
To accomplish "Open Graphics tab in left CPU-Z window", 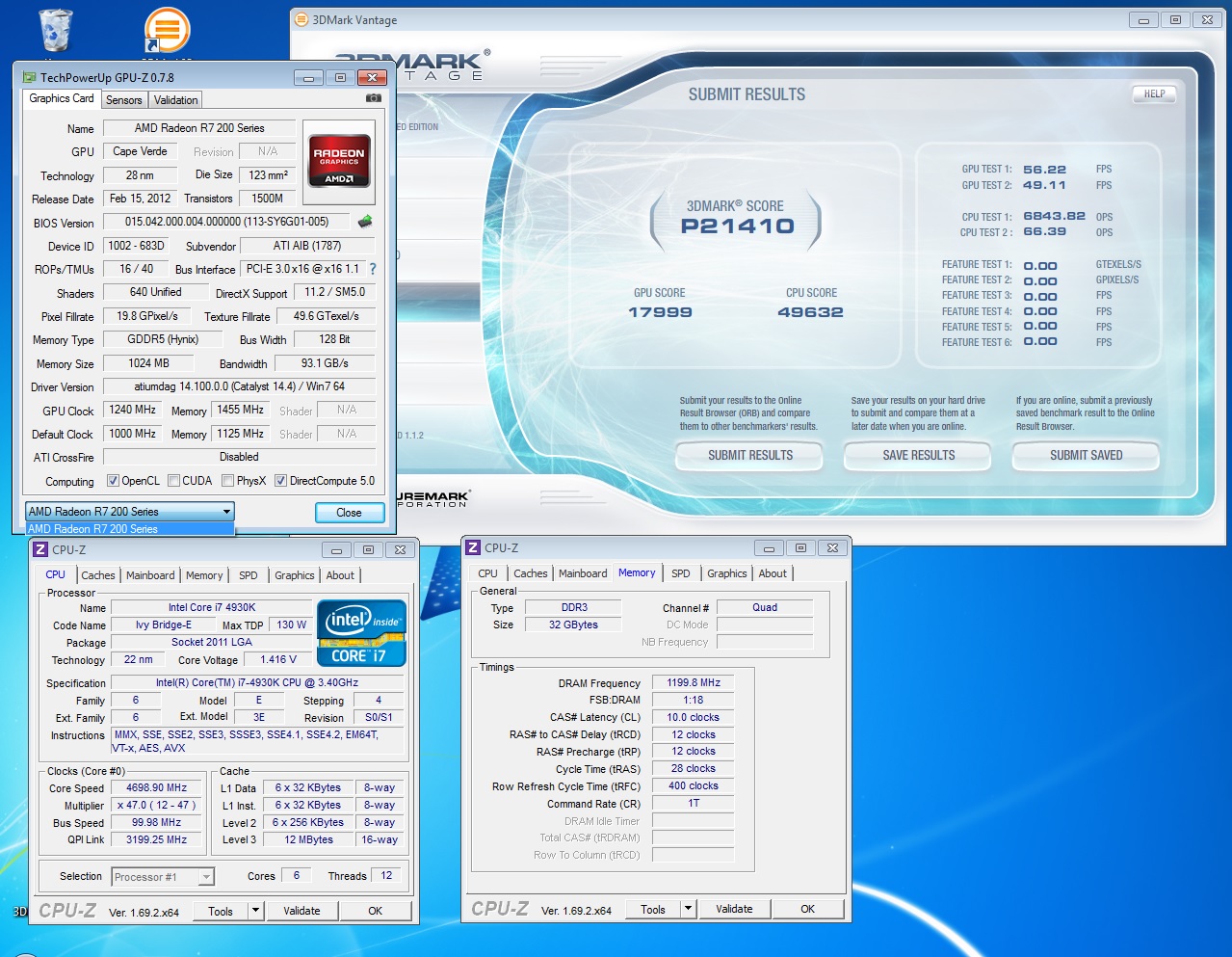I will [x=295, y=575].
